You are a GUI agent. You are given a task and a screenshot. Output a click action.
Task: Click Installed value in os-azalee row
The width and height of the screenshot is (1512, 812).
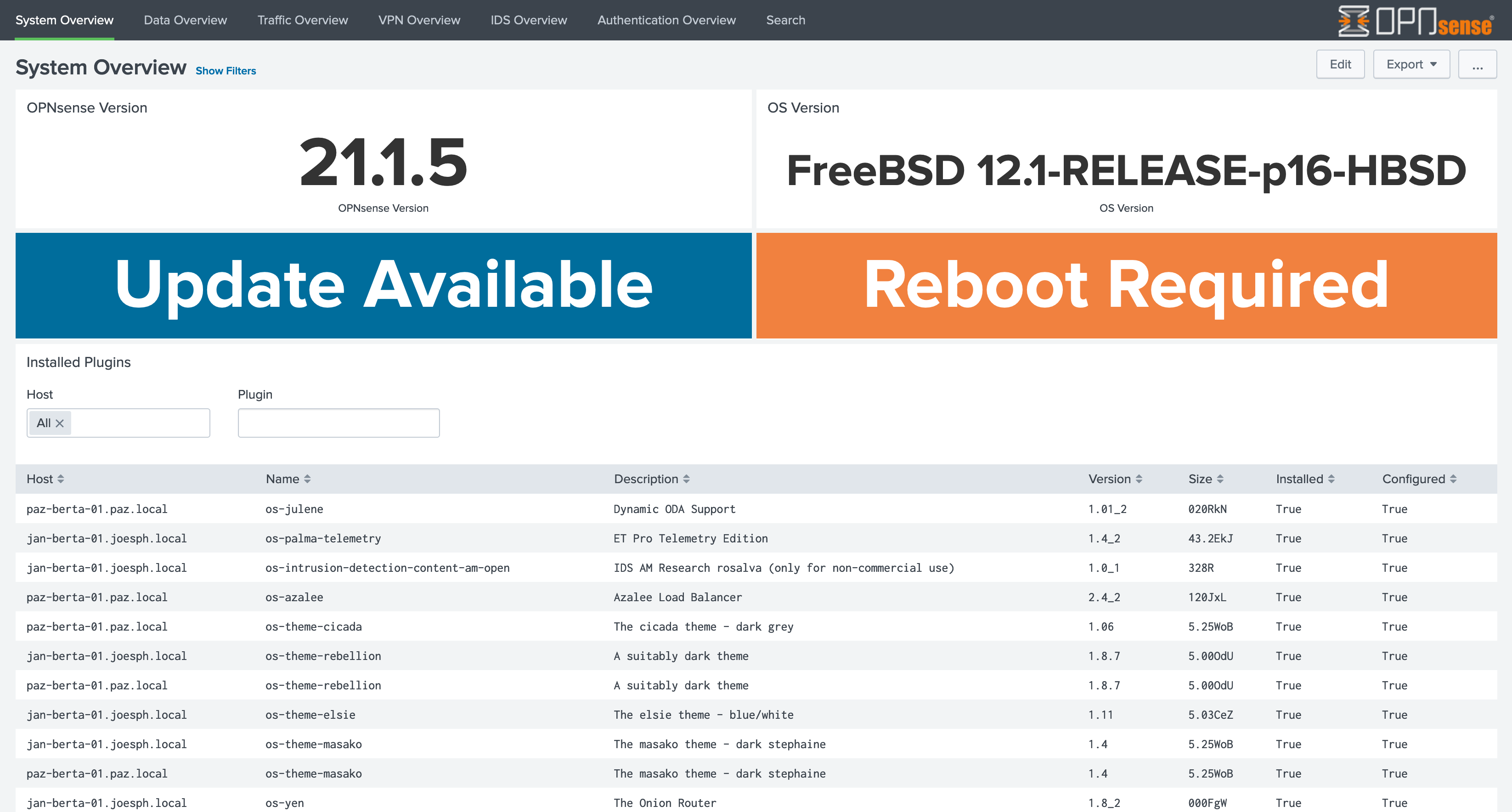click(1288, 597)
